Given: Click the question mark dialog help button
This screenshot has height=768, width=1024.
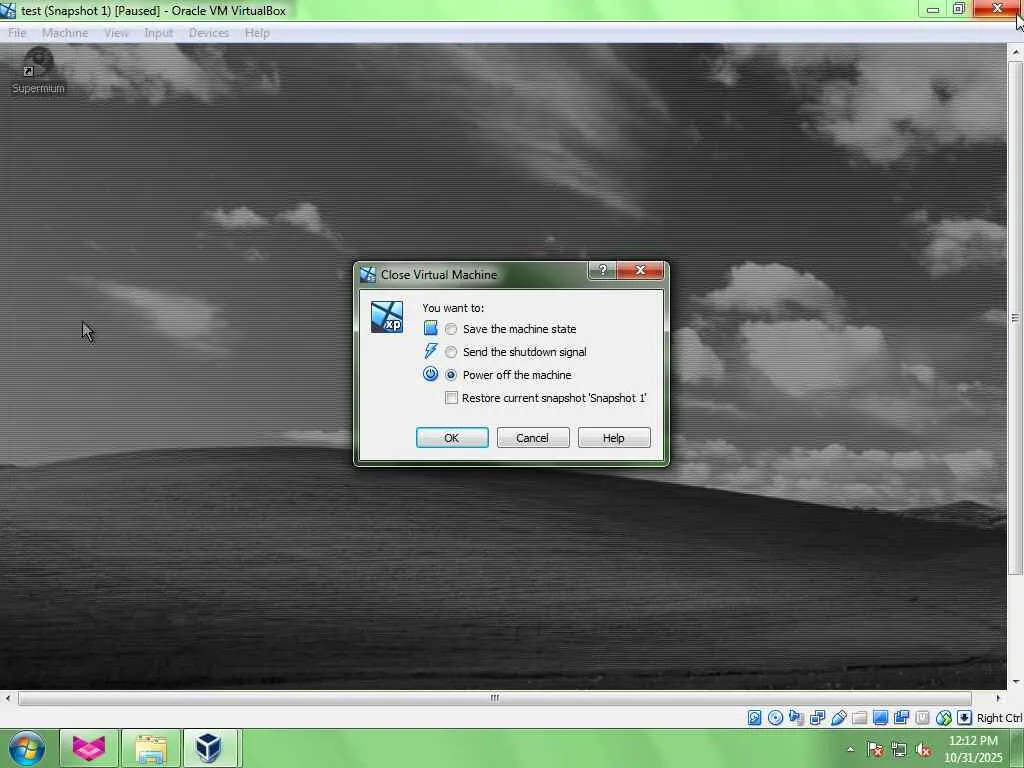Looking at the screenshot, I should coord(602,270).
